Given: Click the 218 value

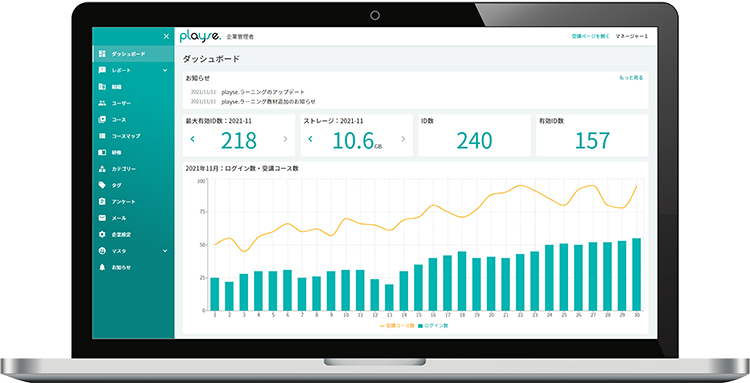Looking at the screenshot, I should tap(239, 141).
